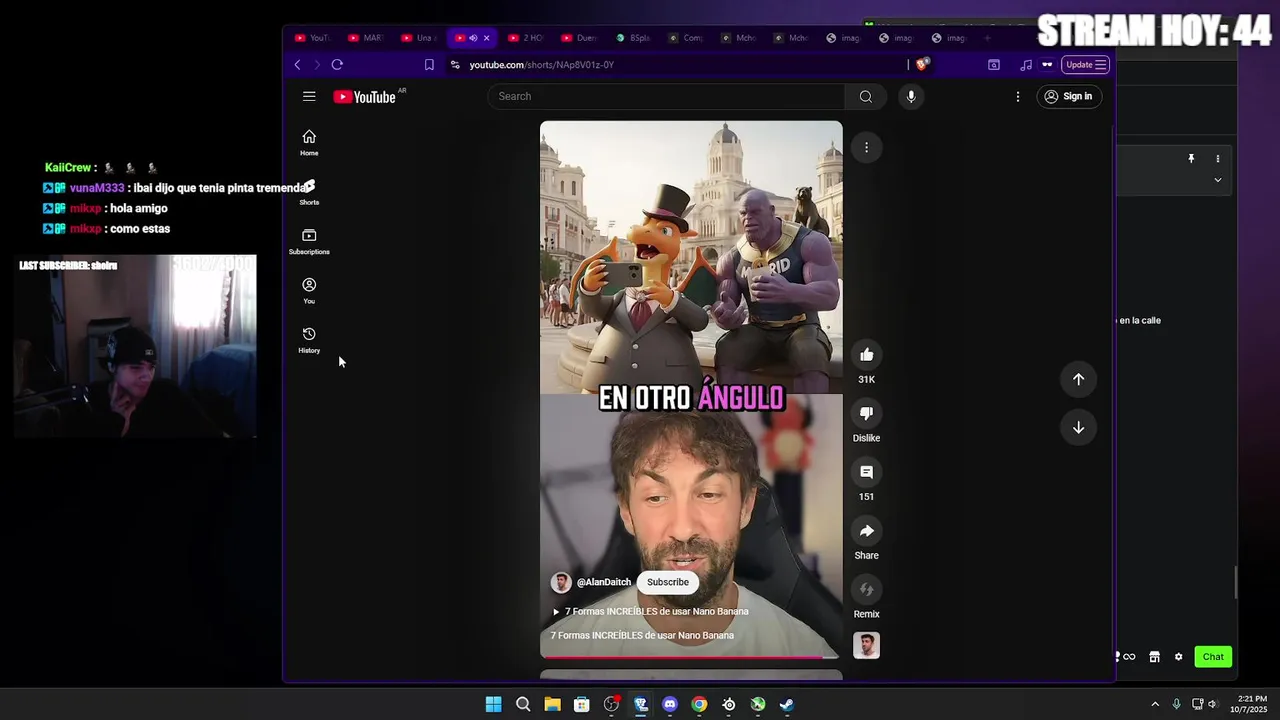Switch to the BSpla tab
The image size is (1280, 720).
click(x=633, y=38)
